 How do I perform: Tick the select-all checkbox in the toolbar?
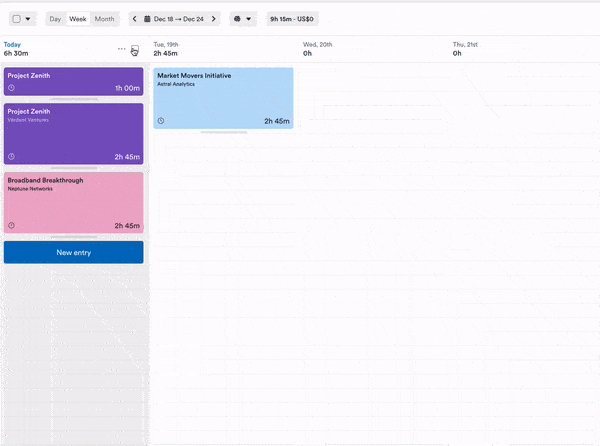pyautogui.click(x=16, y=19)
